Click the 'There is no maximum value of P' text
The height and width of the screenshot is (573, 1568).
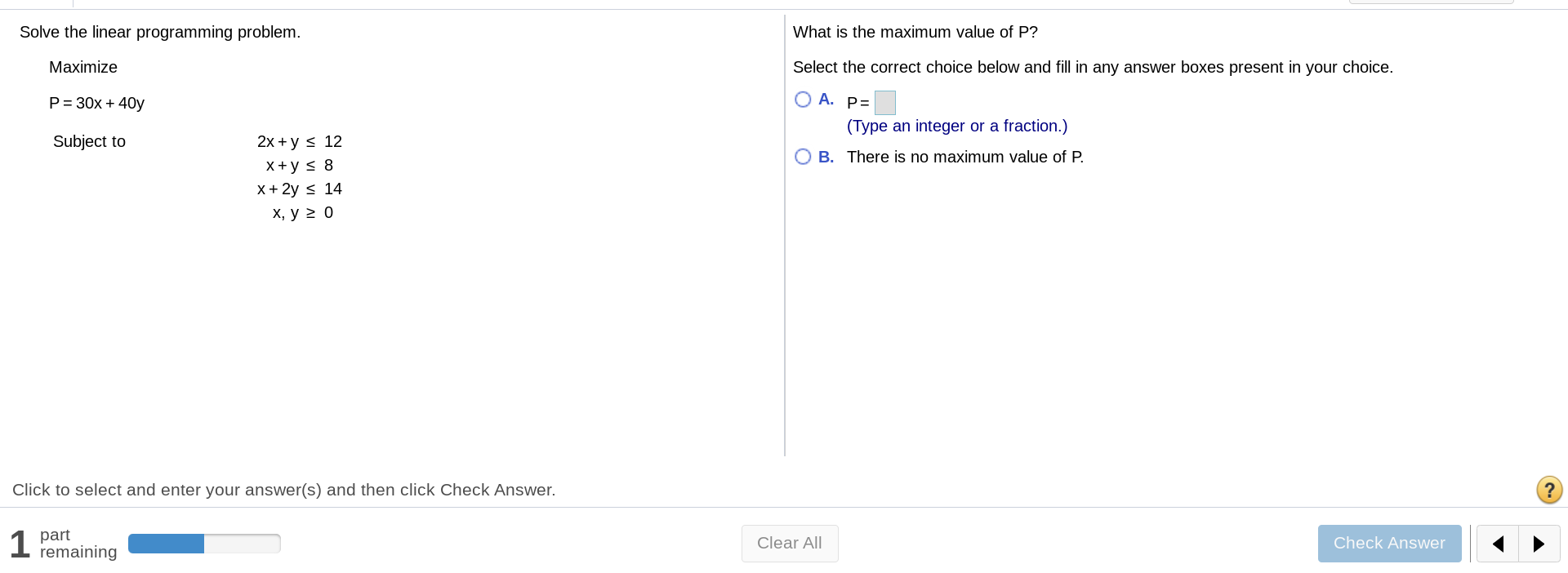coord(965,157)
